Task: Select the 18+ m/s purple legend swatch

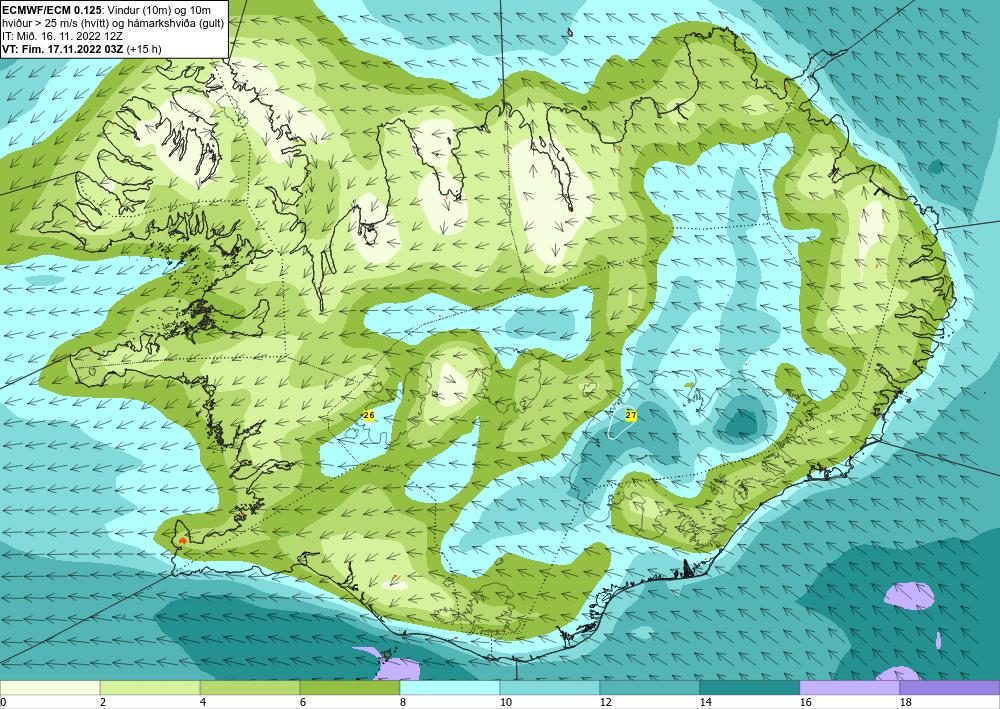Action: pos(950,688)
